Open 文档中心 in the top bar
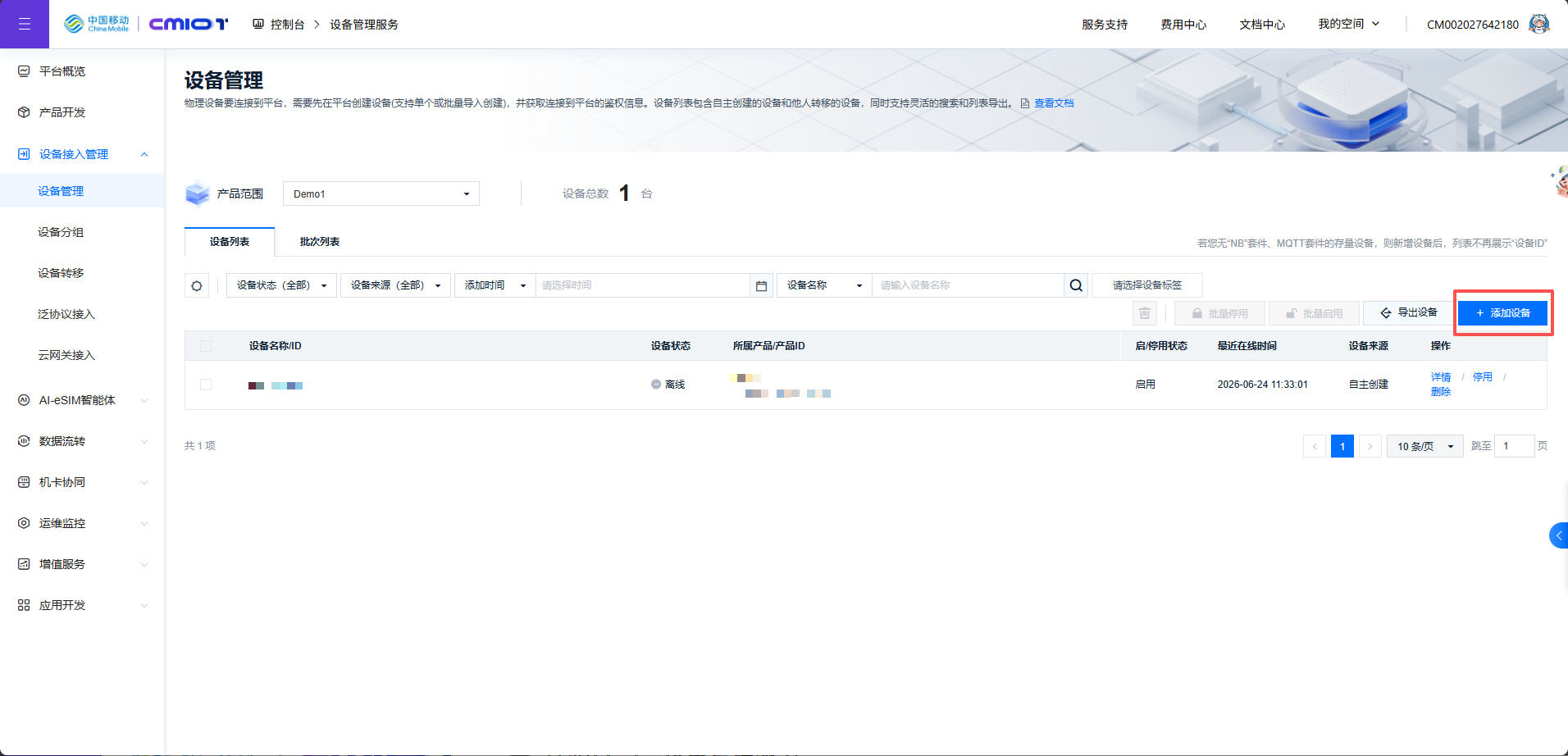Screen dimensions: 1568x756 point(1262,25)
